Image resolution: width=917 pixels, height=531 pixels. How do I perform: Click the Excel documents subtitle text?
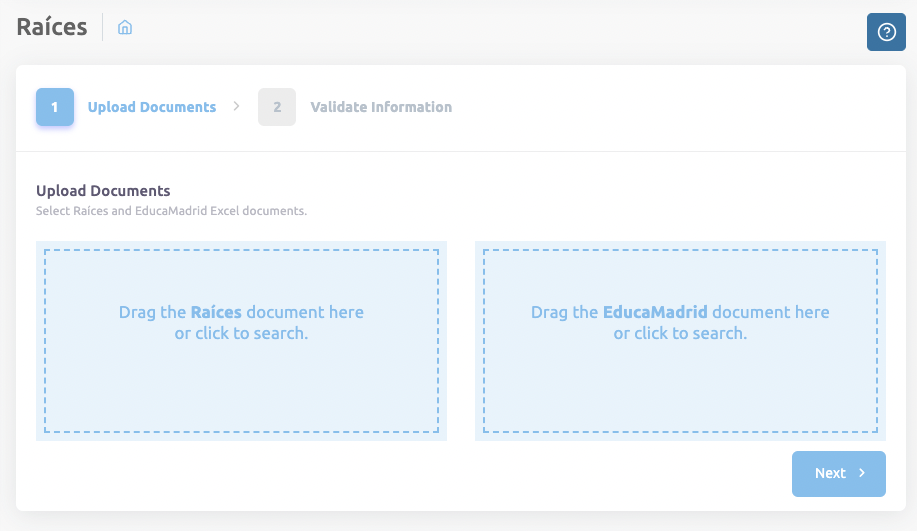pyautogui.click(x=171, y=211)
